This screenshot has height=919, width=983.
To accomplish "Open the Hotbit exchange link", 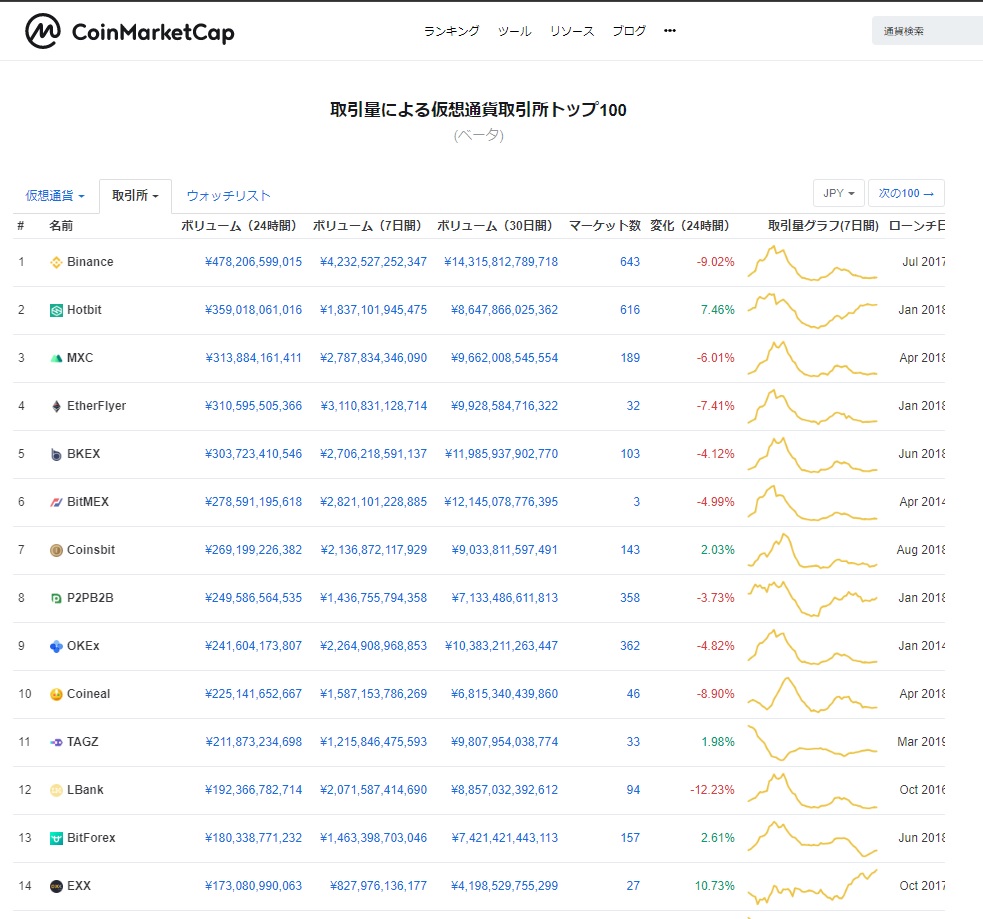I will [84, 310].
